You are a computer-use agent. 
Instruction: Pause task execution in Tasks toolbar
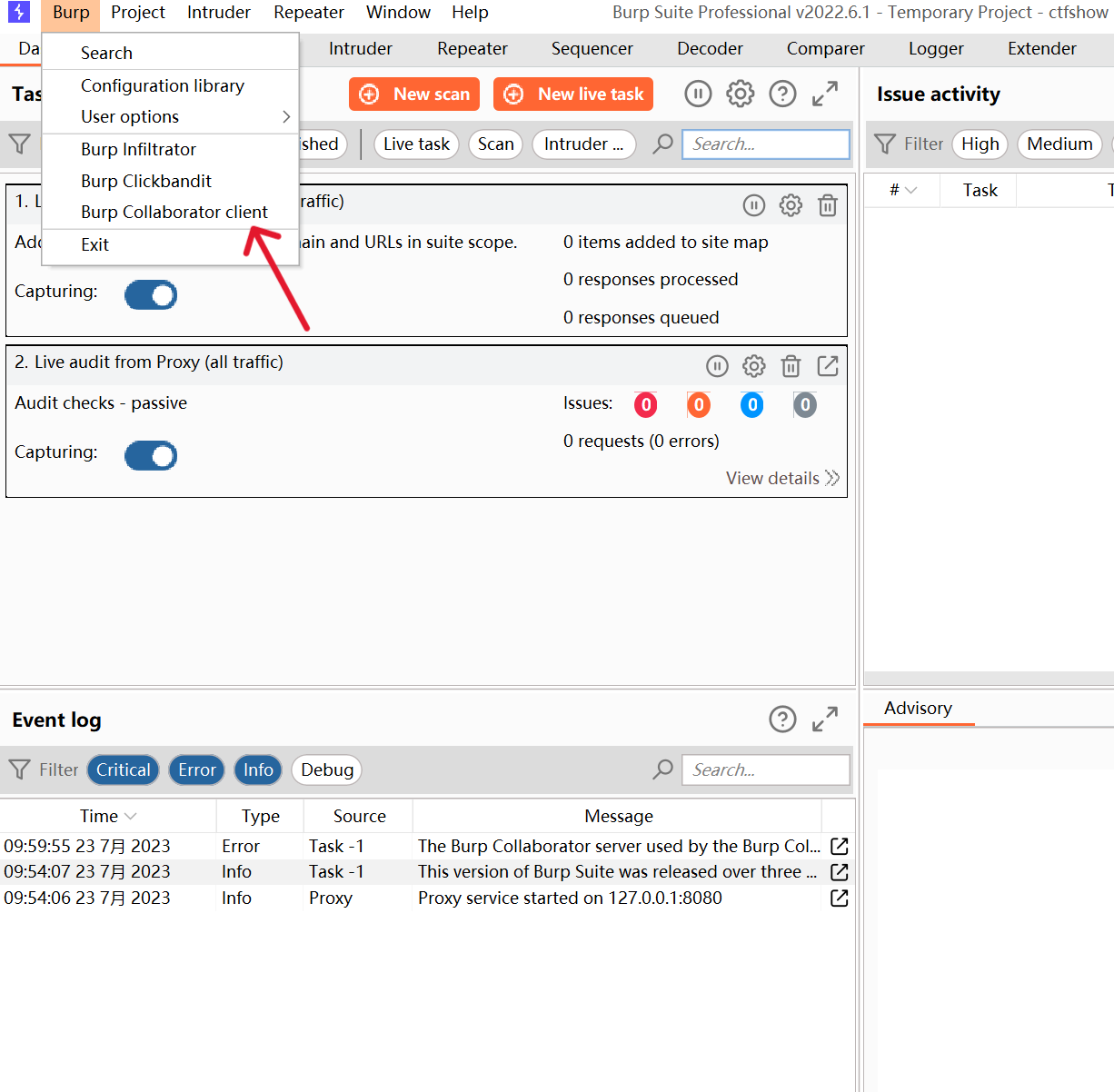(x=698, y=94)
